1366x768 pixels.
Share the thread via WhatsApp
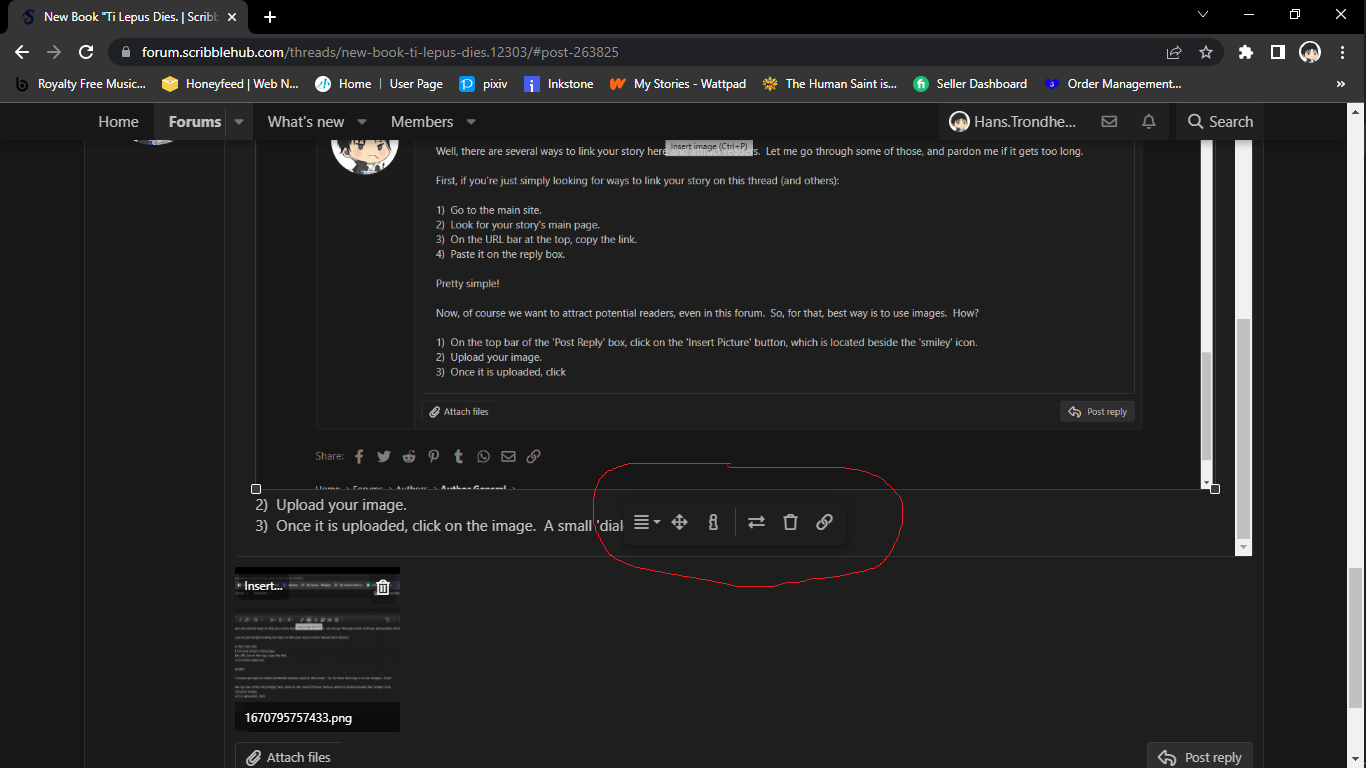click(483, 455)
